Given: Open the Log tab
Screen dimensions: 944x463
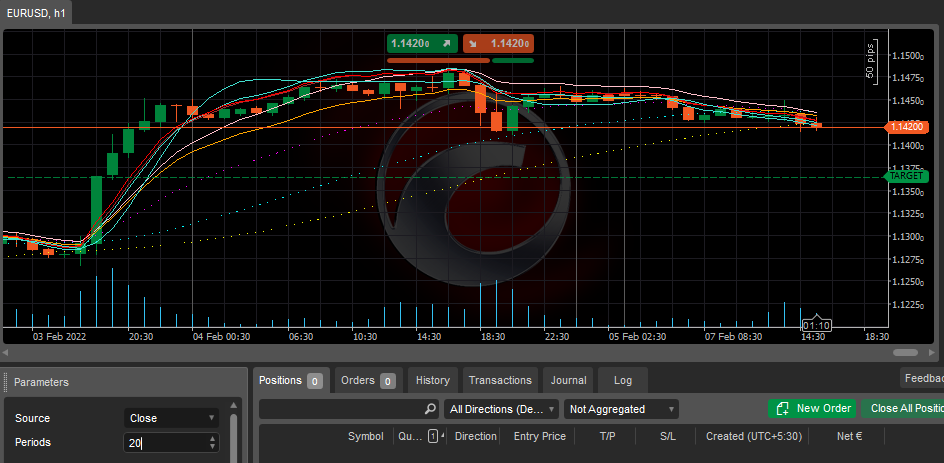Looking at the screenshot, I should [x=623, y=381].
